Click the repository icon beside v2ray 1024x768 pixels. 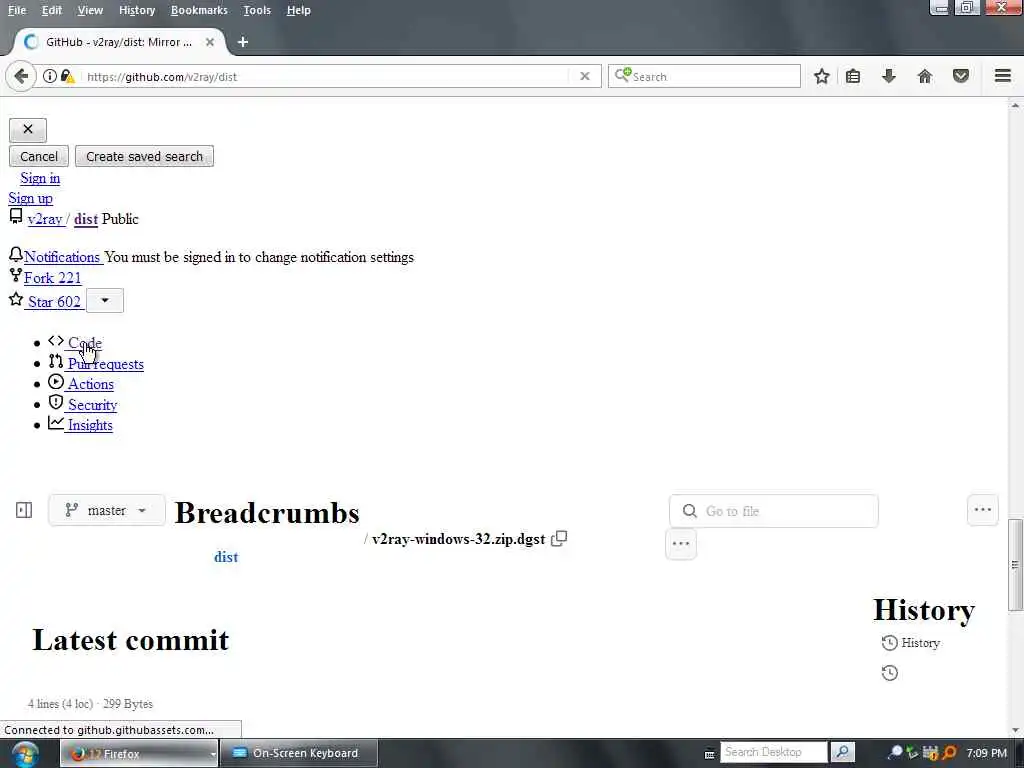[16, 217]
